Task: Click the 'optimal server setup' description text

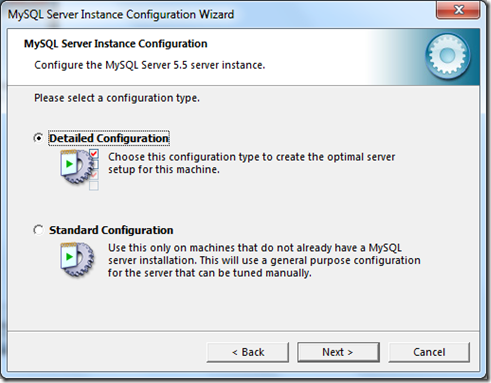Action: tap(251, 163)
